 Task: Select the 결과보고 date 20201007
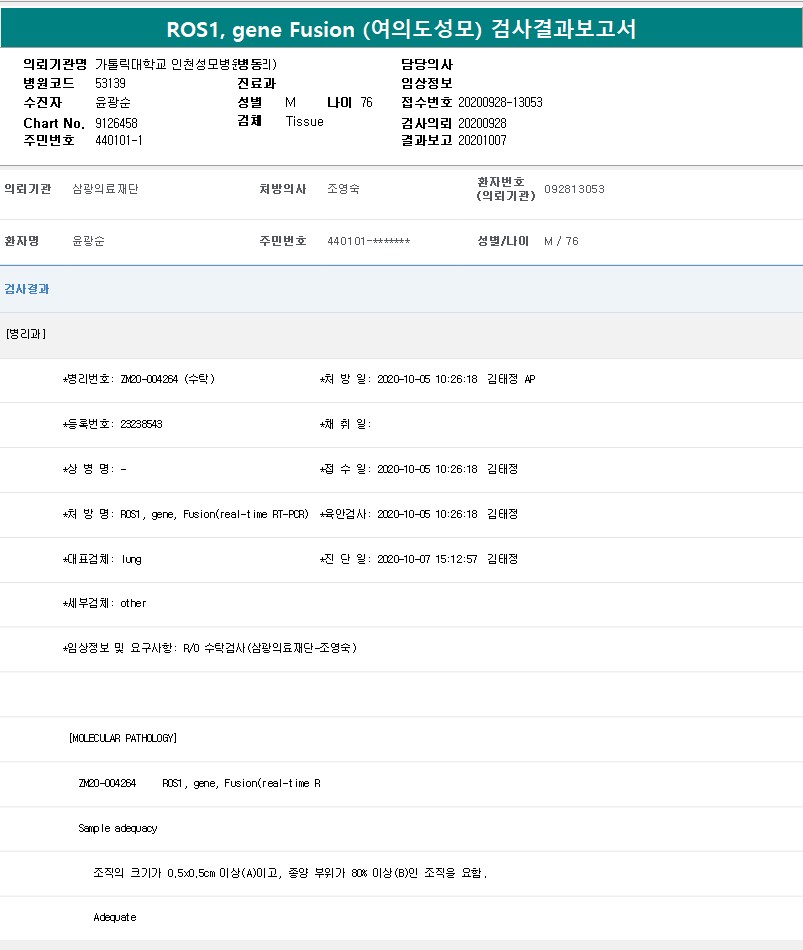click(x=482, y=141)
